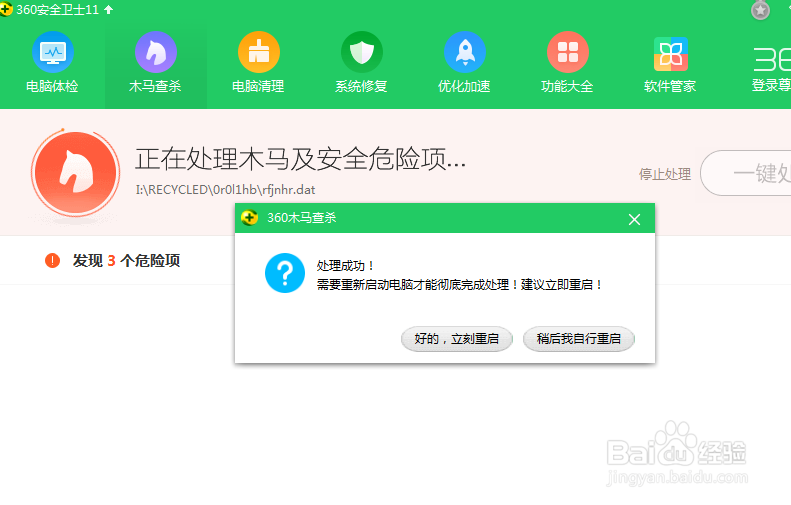This screenshot has height=505, width=791.
Task: Click the 处理成功！ message text
Action: click(x=346, y=266)
